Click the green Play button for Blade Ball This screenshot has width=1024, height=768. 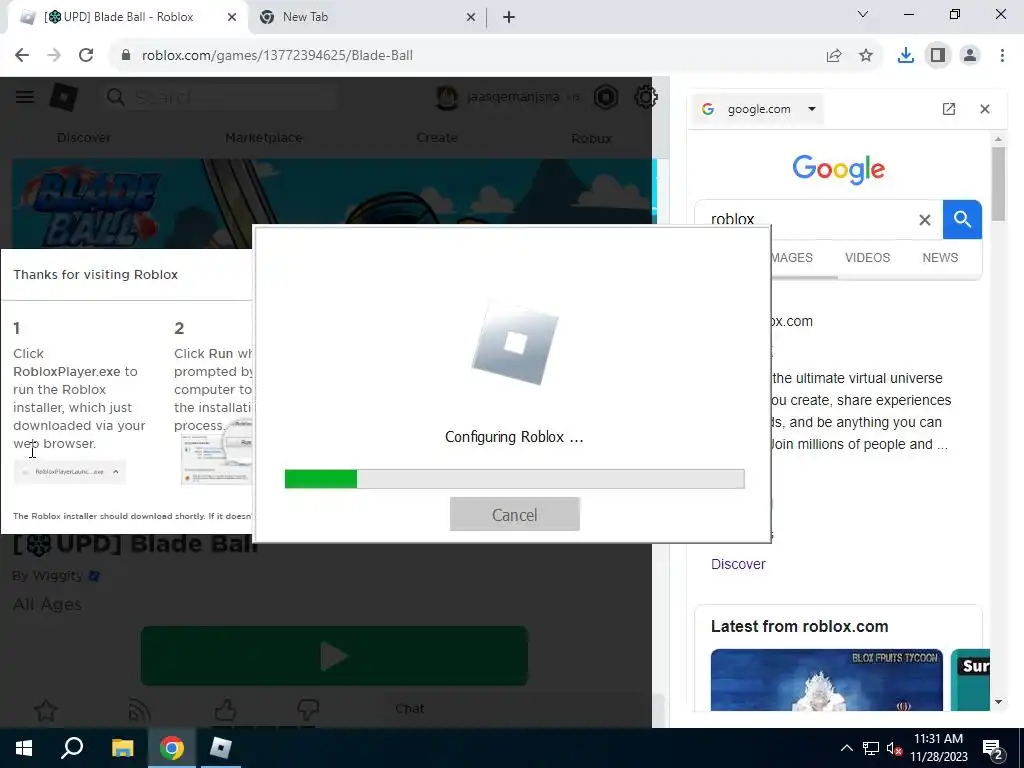coord(334,656)
